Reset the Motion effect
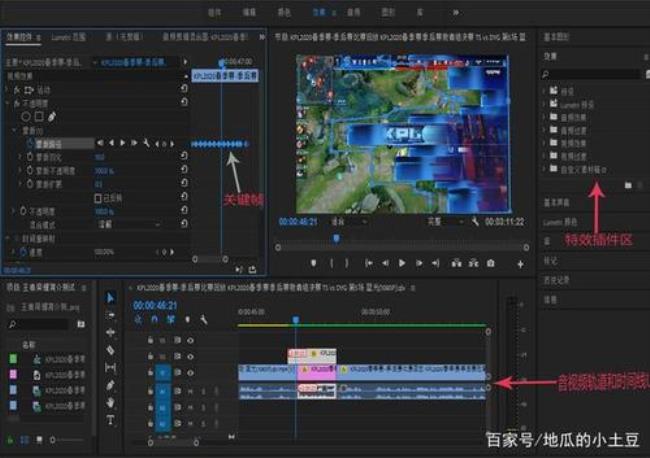Viewport: 650px width, 458px height. (x=184, y=88)
